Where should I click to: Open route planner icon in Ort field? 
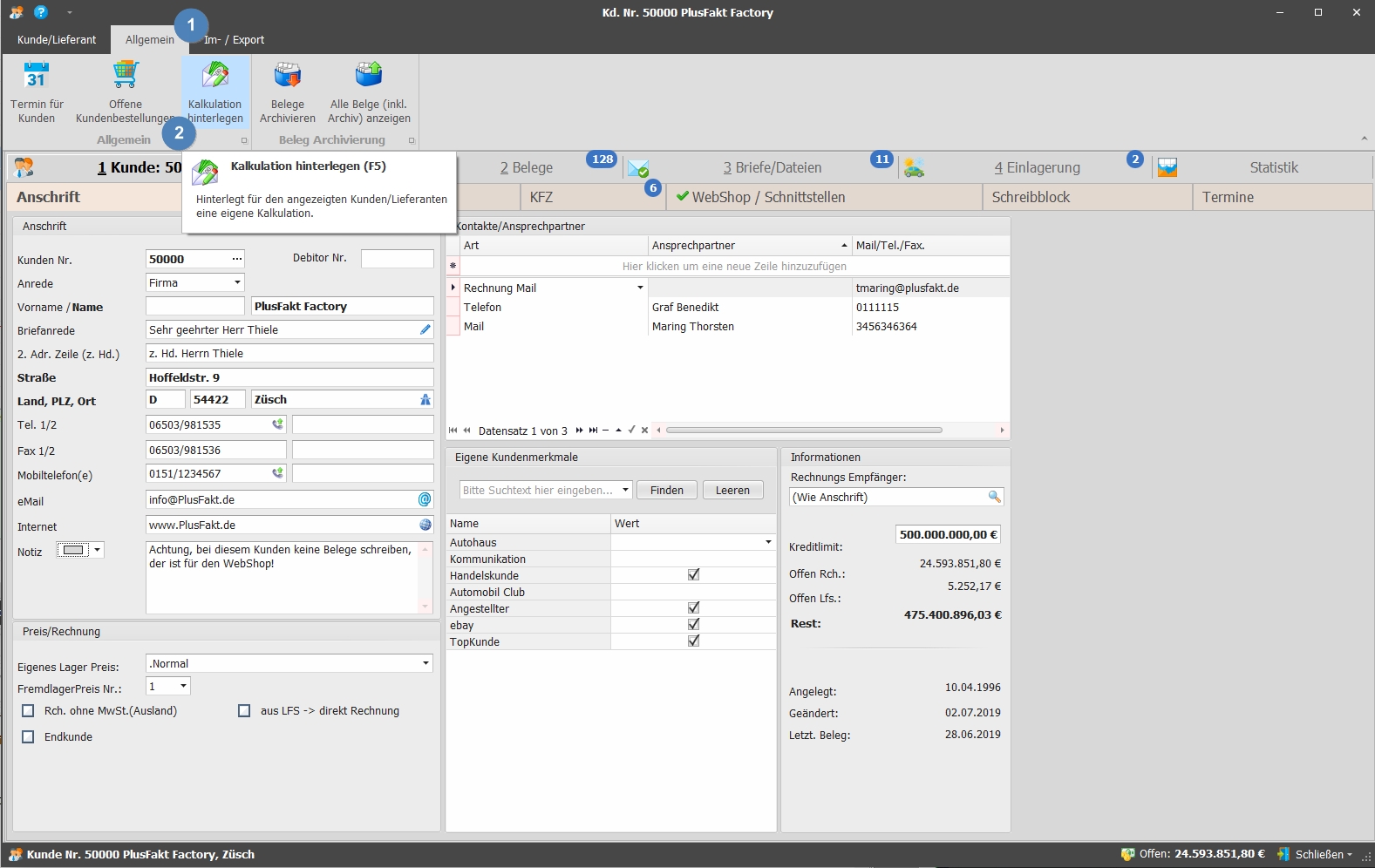[425, 399]
